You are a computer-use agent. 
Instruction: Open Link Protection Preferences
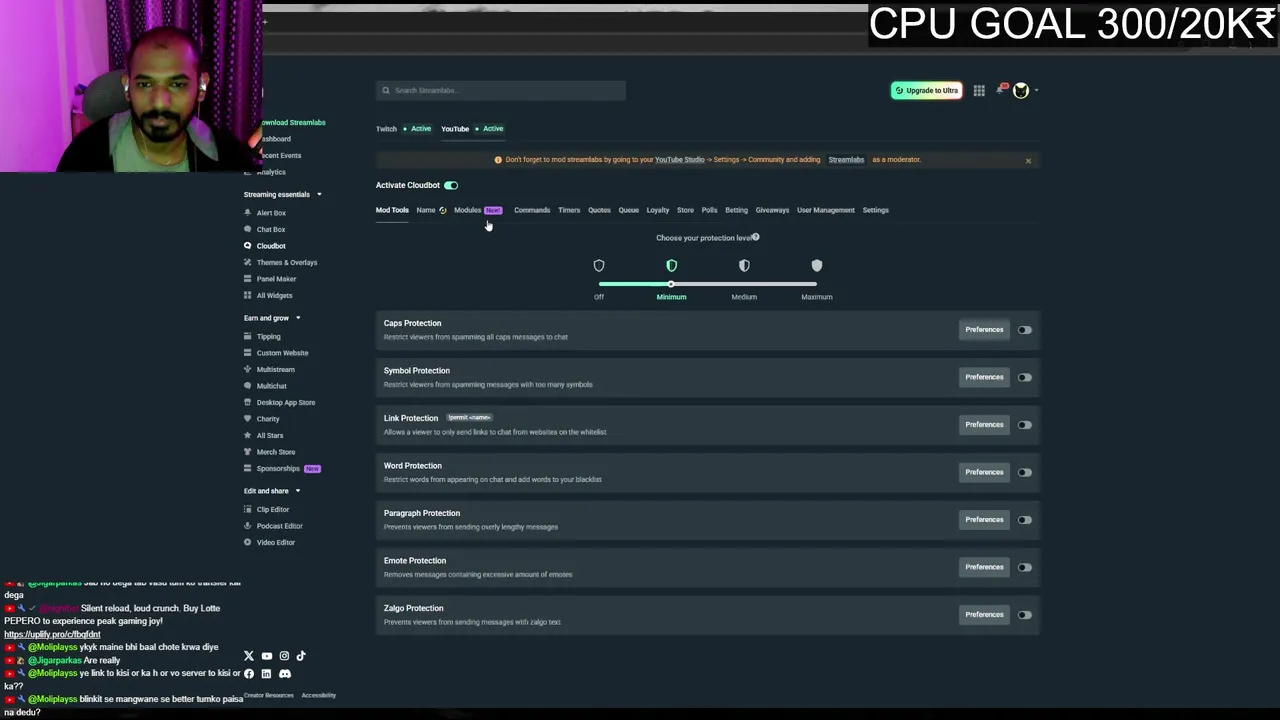(984, 425)
